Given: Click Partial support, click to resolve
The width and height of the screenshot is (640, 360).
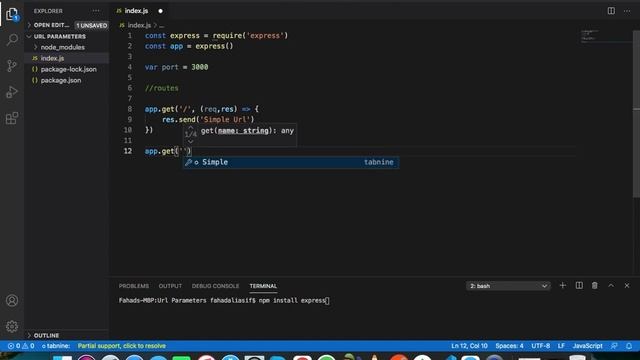Looking at the screenshot, I should click(x=122, y=346).
